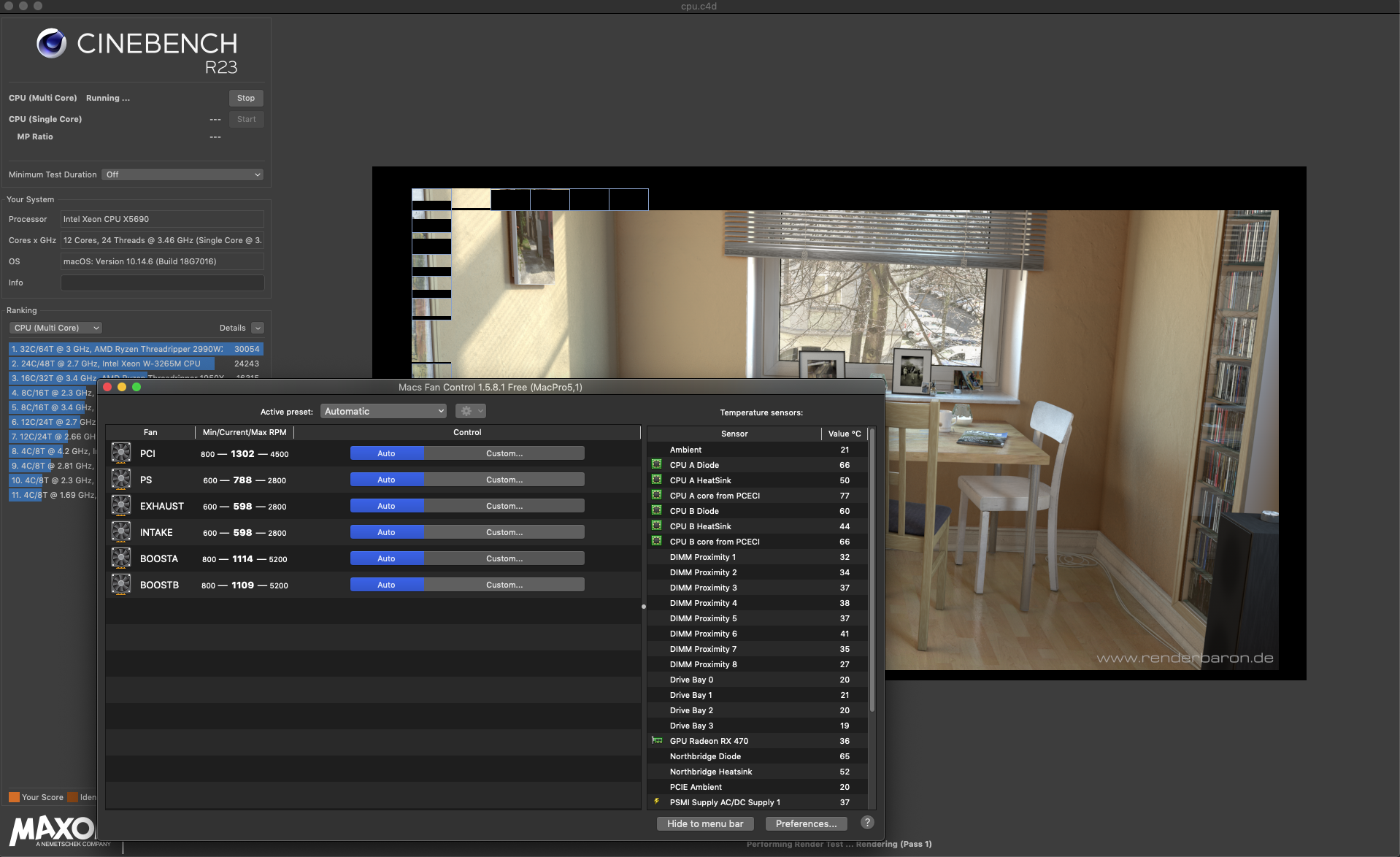Click the INTAKE fan icon
The height and width of the screenshot is (857, 1400).
click(x=121, y=532)
